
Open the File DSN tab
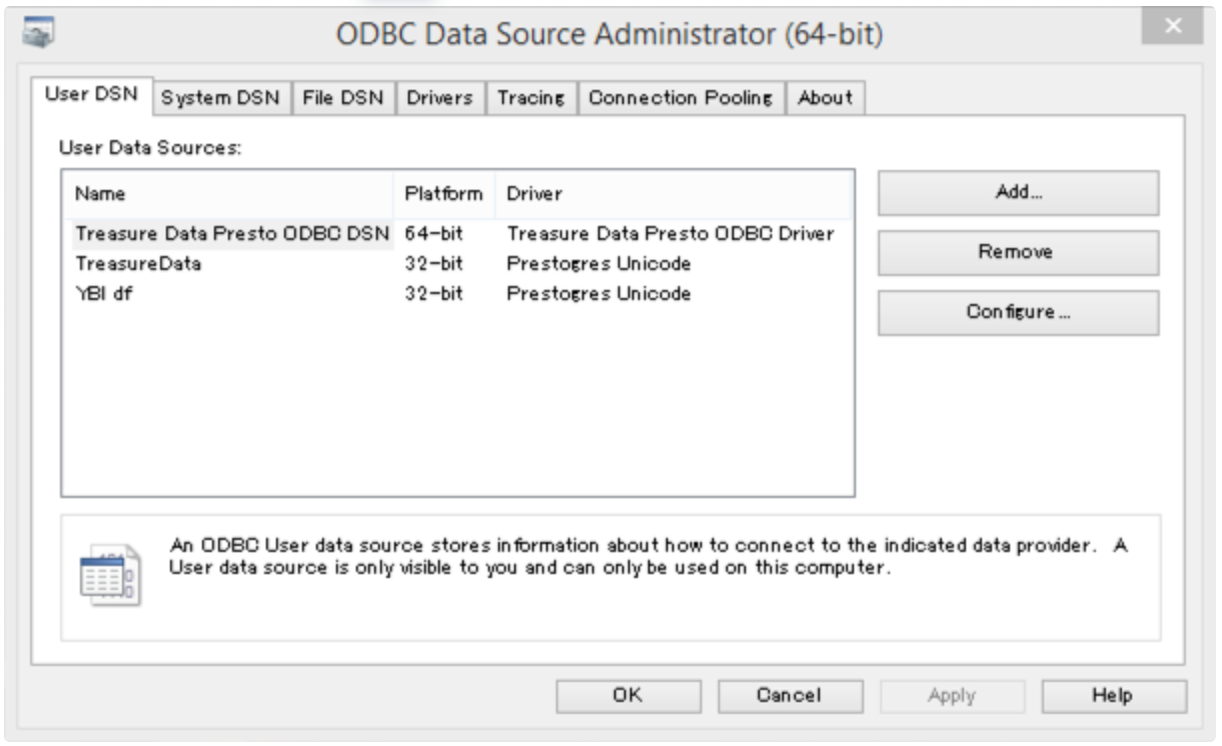[343, 98]
